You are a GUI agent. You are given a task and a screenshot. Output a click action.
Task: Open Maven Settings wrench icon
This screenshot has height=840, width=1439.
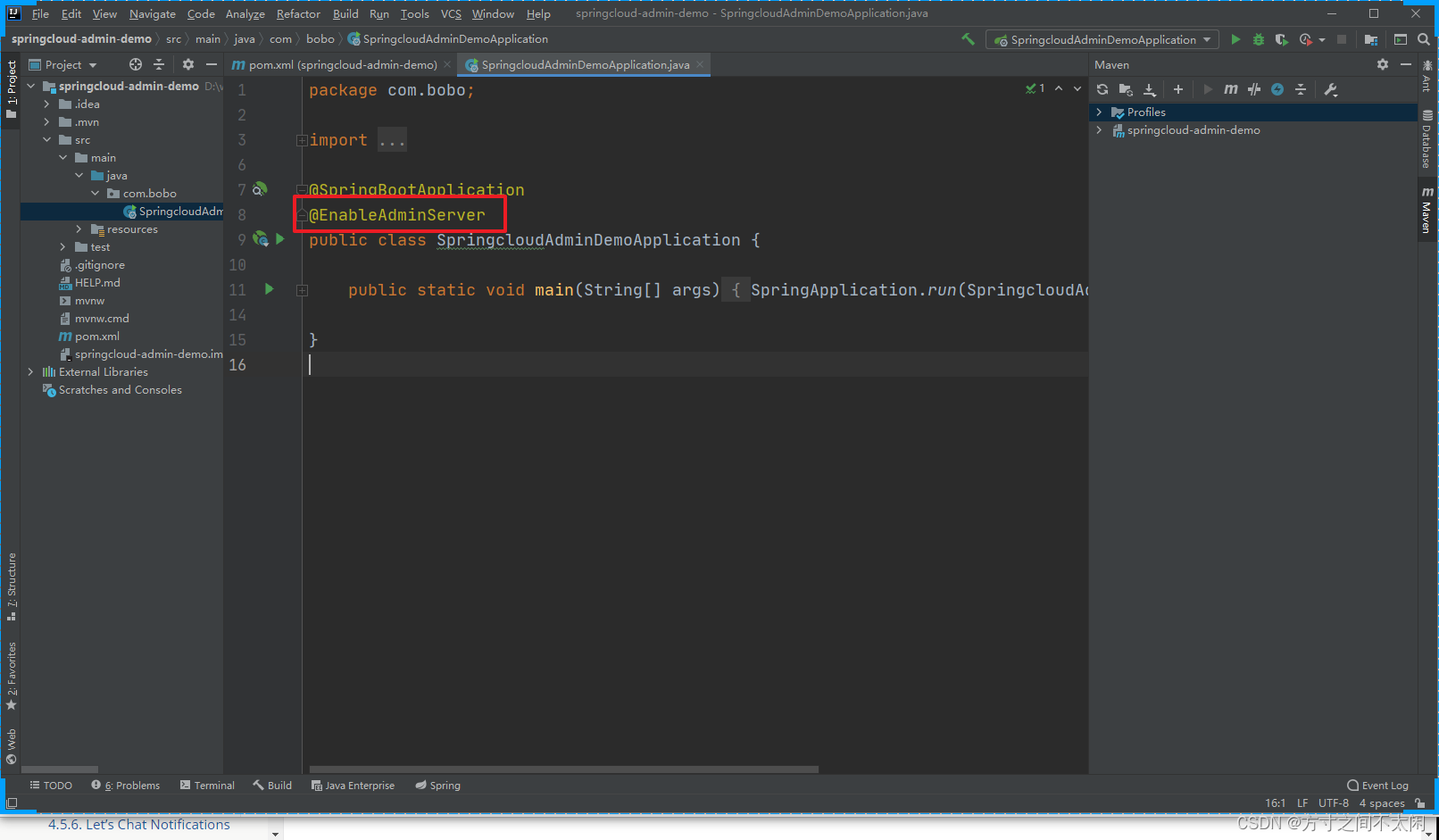click(x=1331, y=89)
